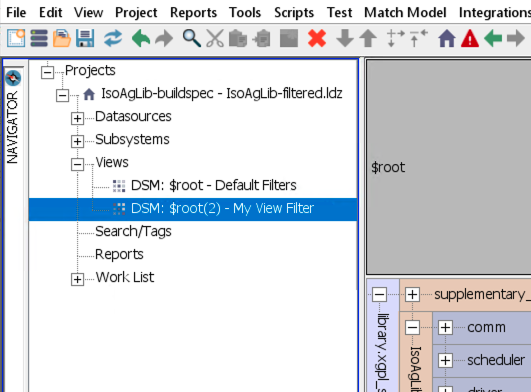Image resolution: width=531 pixels, height=392 pixels.
Task: Click the New project toolbar icon
Action: (16, 38)
